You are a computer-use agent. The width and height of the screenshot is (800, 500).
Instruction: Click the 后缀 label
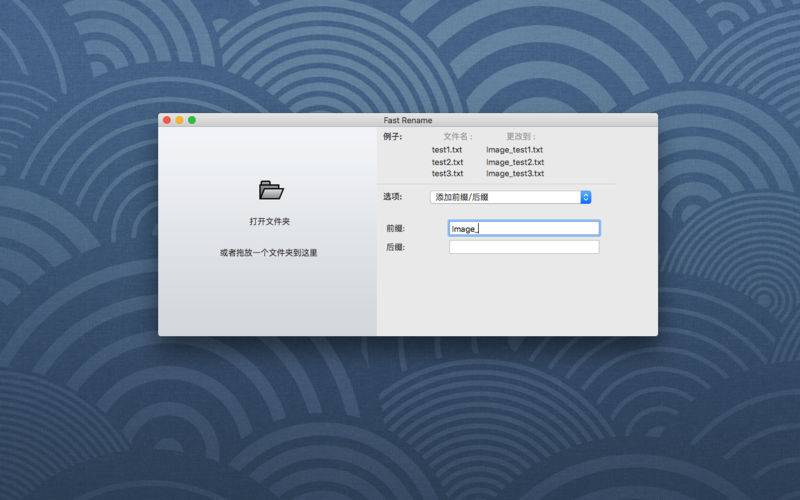click(x=395, y=247)
